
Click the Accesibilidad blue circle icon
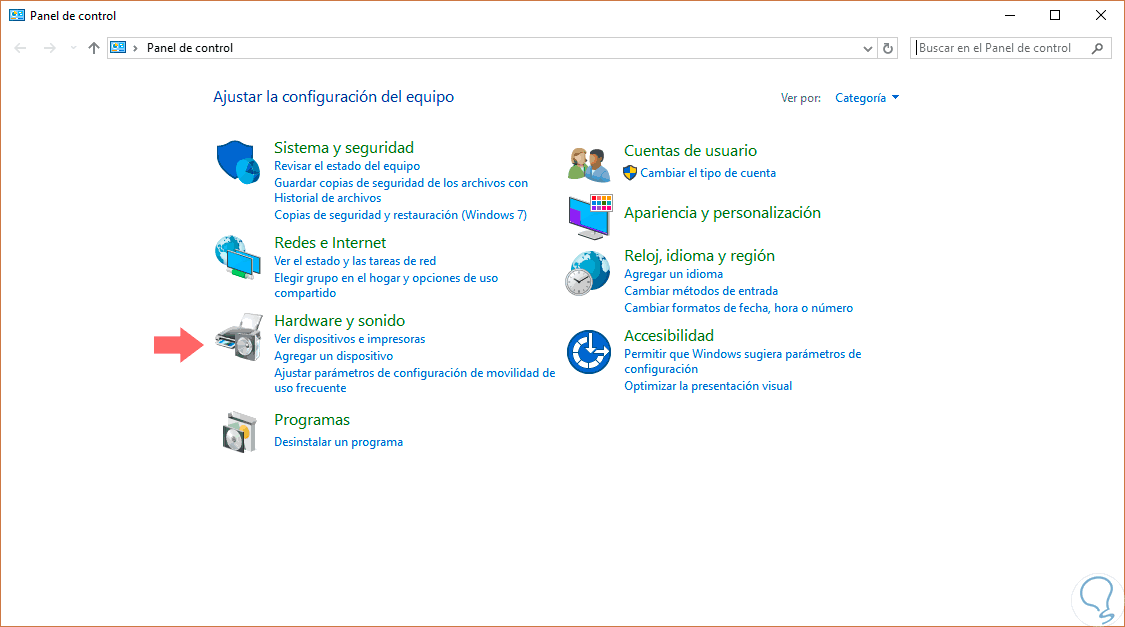click(588, 352)
